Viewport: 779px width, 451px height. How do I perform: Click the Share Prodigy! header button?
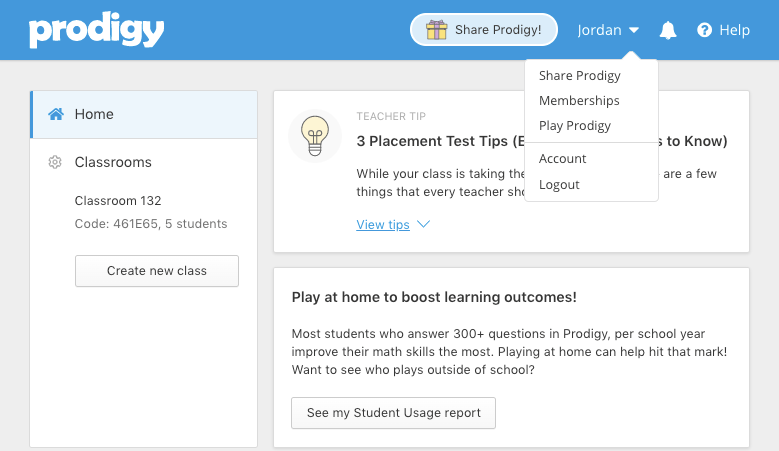point(484,30)
